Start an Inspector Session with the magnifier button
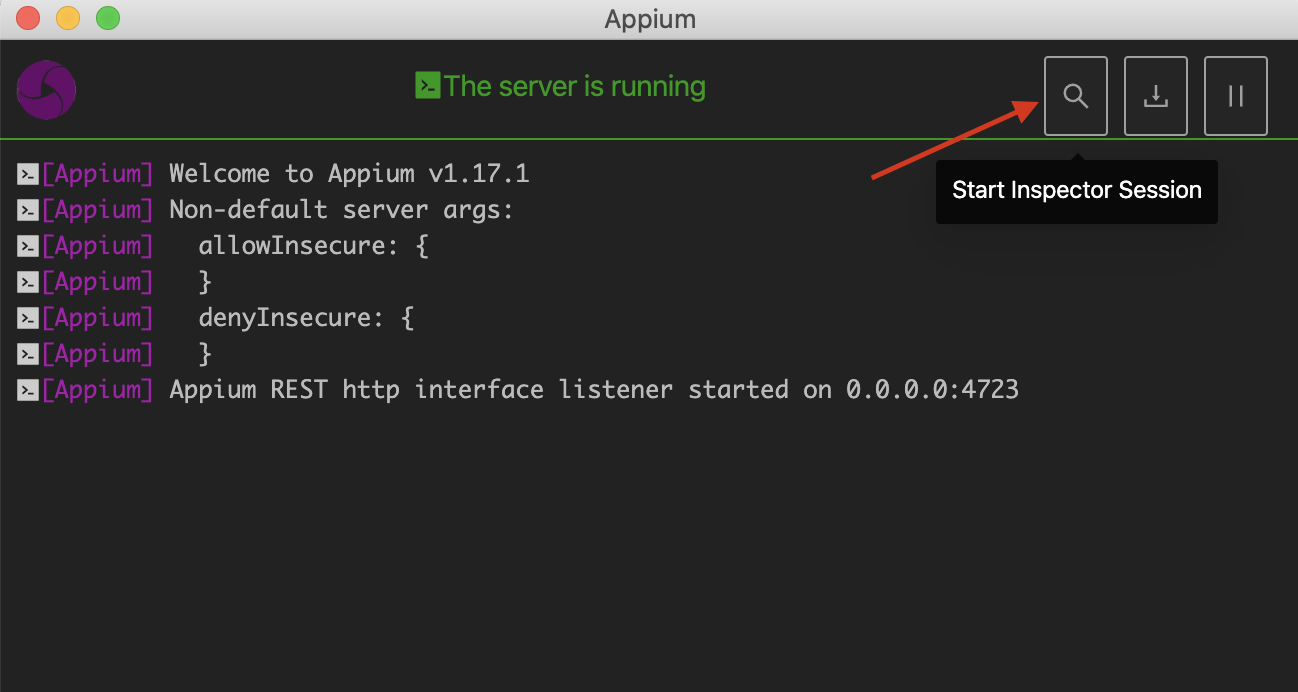Screen dimensions: 1298x692 [x=1075, y=96]
